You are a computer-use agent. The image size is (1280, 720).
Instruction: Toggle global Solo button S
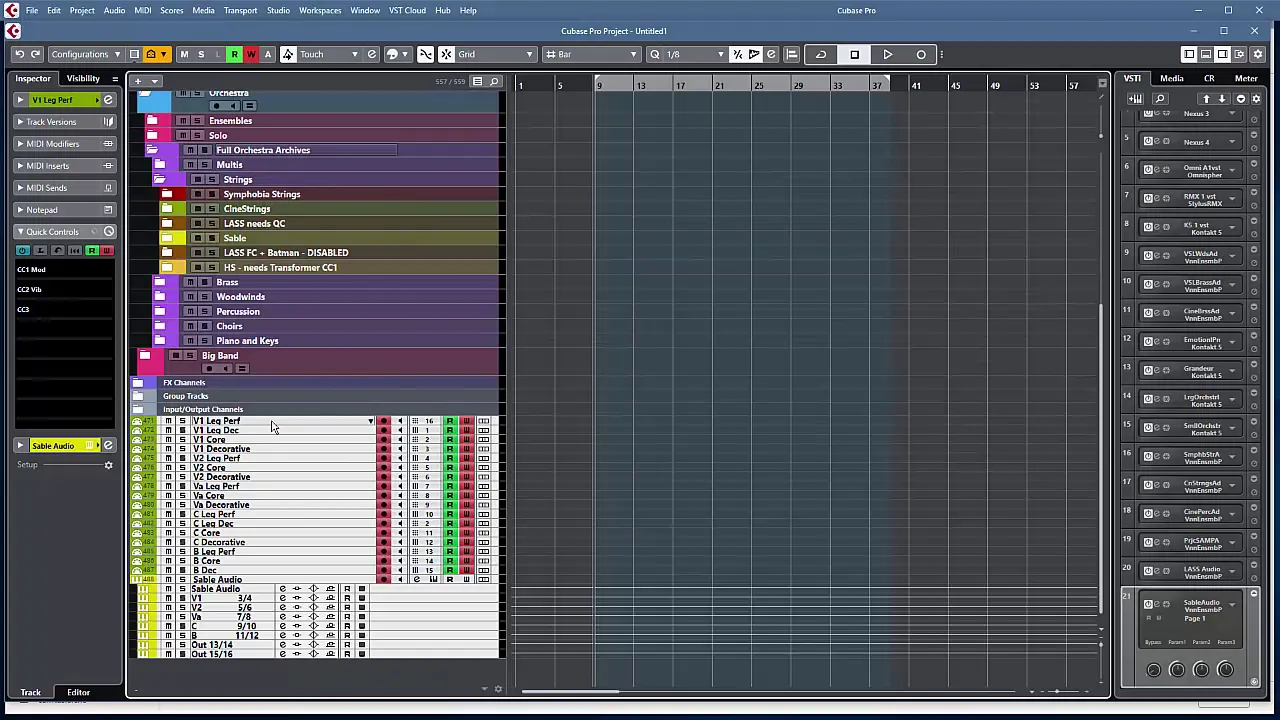tap(201, 54)
